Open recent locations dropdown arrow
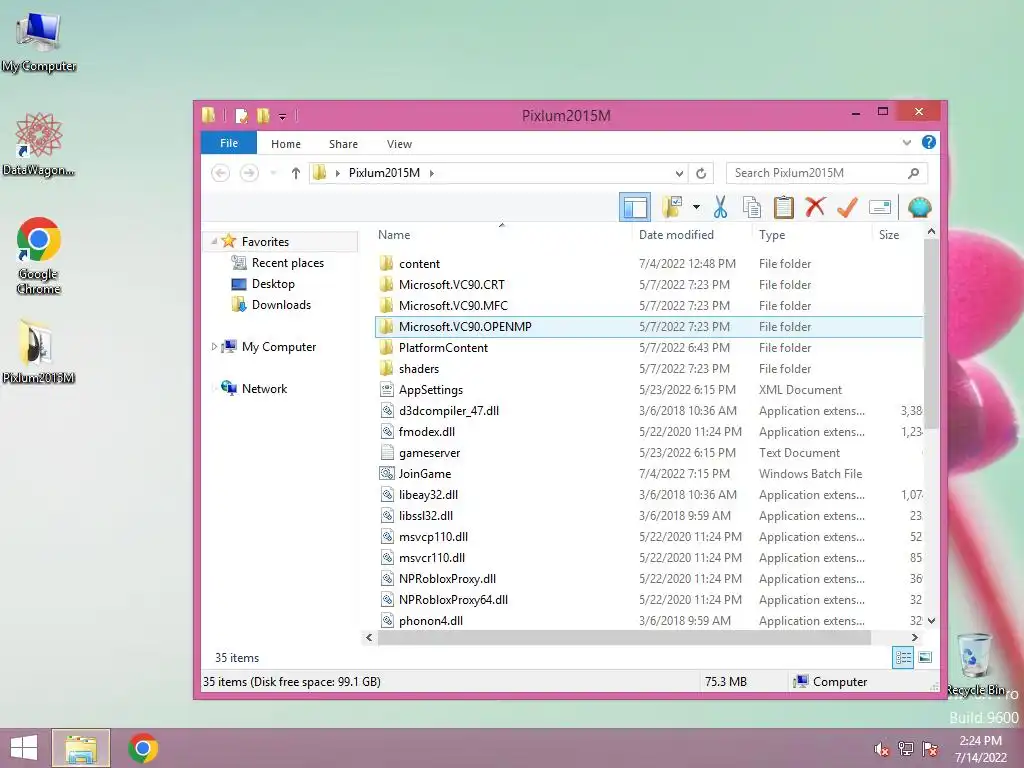Screen dimensions: 1024x768 pos(274,173)
